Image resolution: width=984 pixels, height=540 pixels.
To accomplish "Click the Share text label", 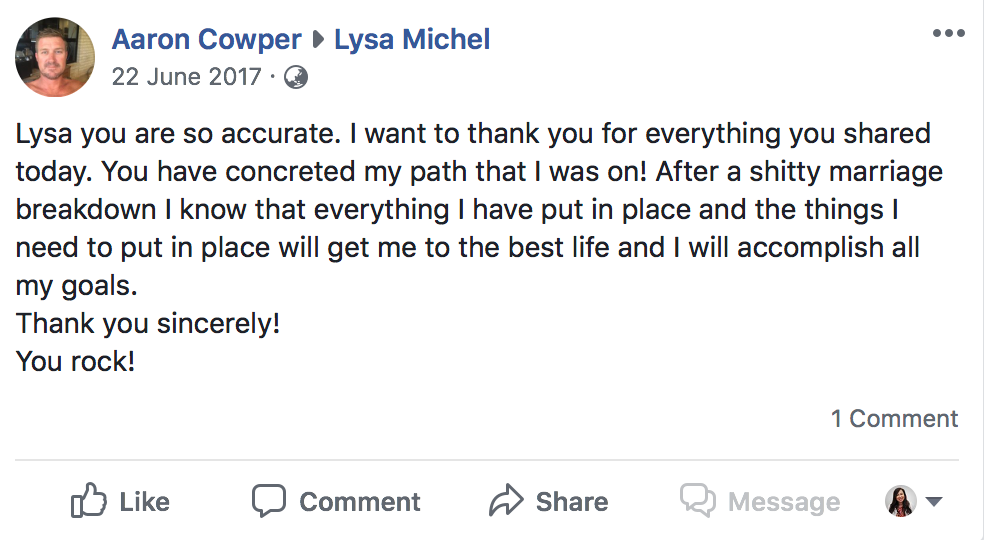I will pyautogui.click(x=572, y=502).
